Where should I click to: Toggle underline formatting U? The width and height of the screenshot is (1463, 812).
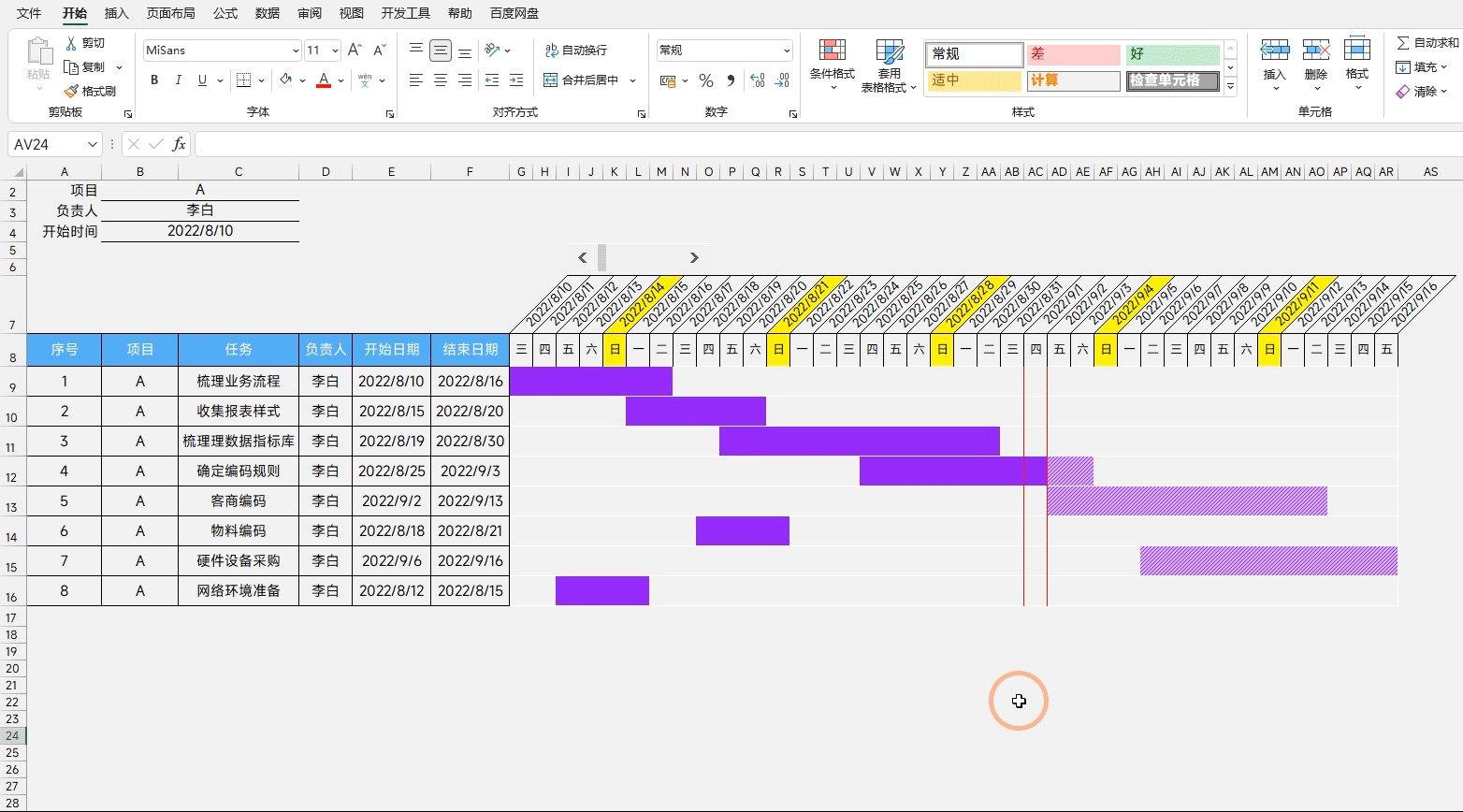click(x=202, y=80)
